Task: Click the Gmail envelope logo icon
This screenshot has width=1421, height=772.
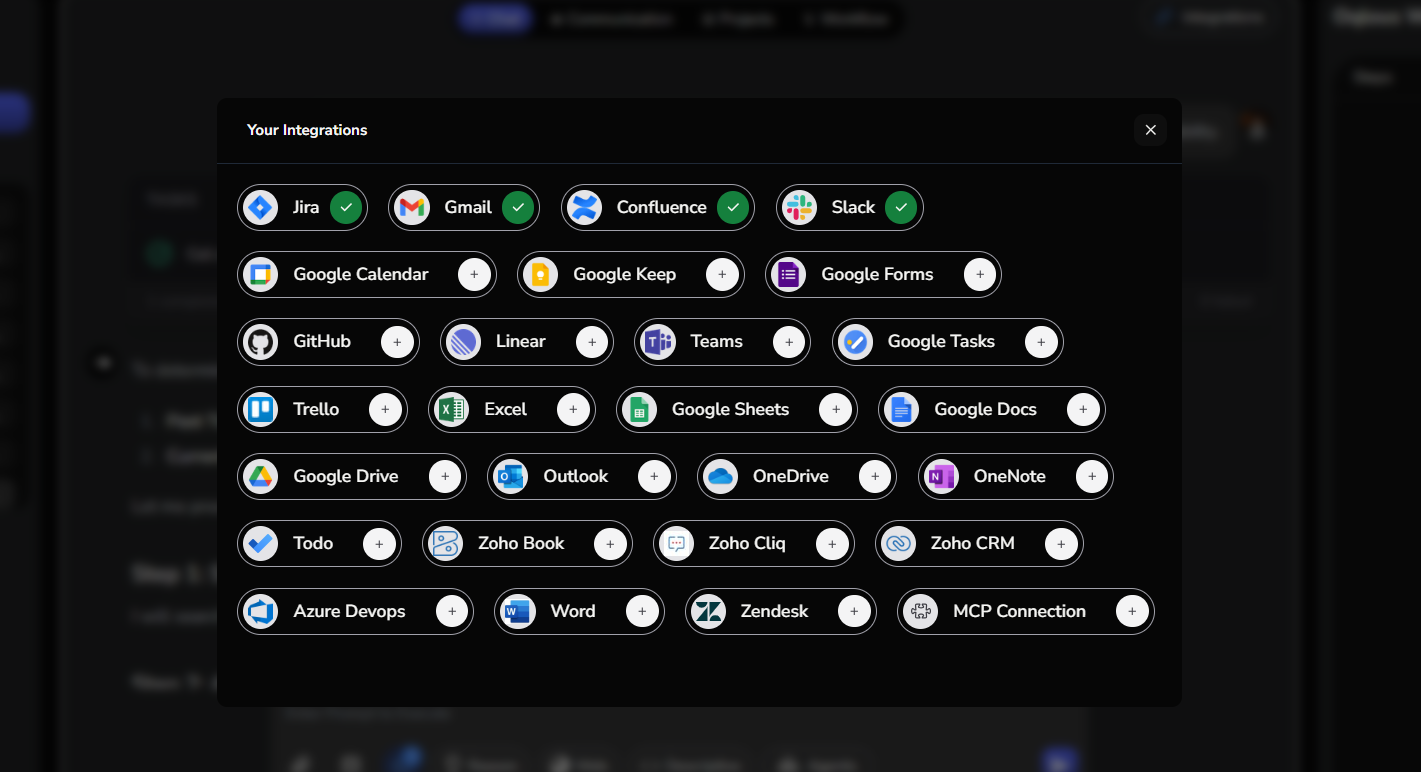Action: pos(412,208)
